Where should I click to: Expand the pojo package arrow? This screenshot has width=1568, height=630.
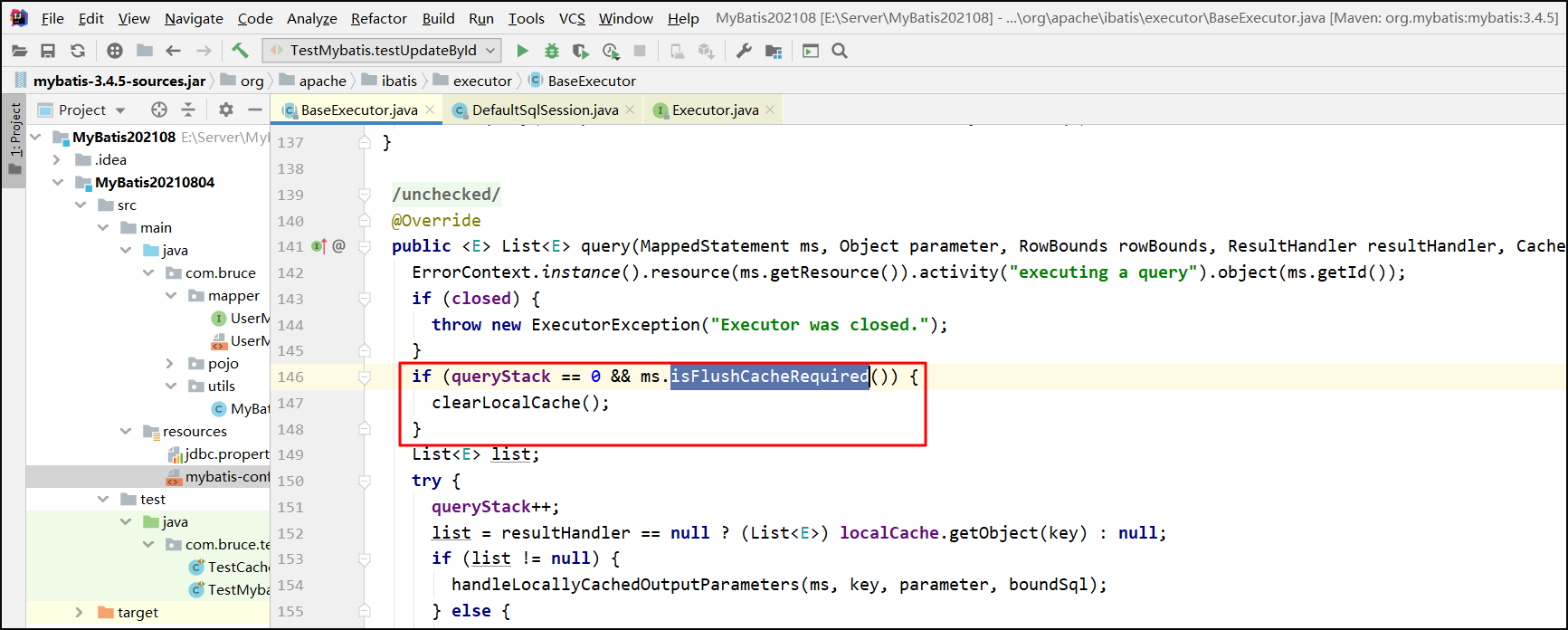point(170,364)
